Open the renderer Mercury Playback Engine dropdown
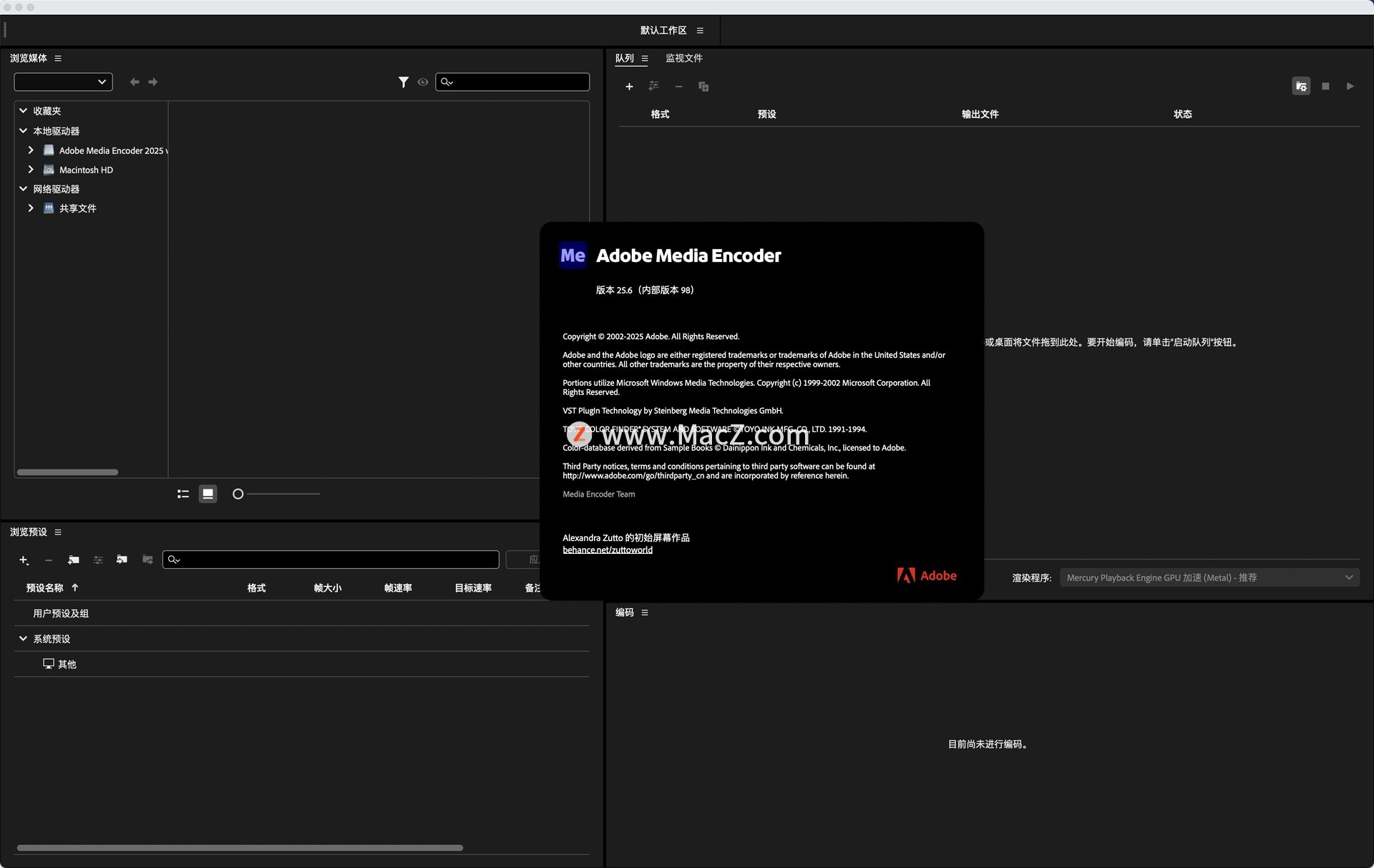The width and height of the screenshot is (1374, 868). (x=1209, y=577)
